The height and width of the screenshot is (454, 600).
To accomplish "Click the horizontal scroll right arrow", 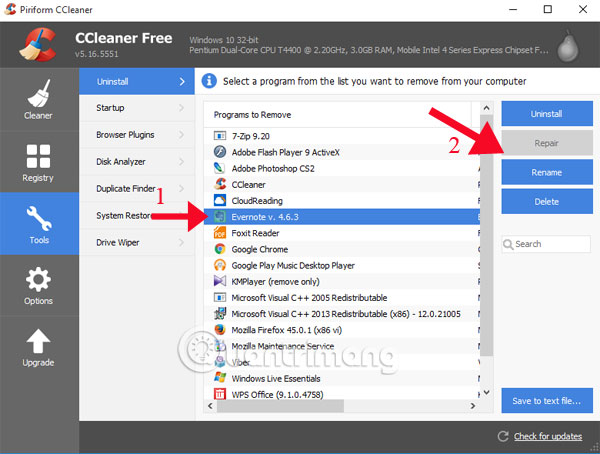I will point(473,406).
